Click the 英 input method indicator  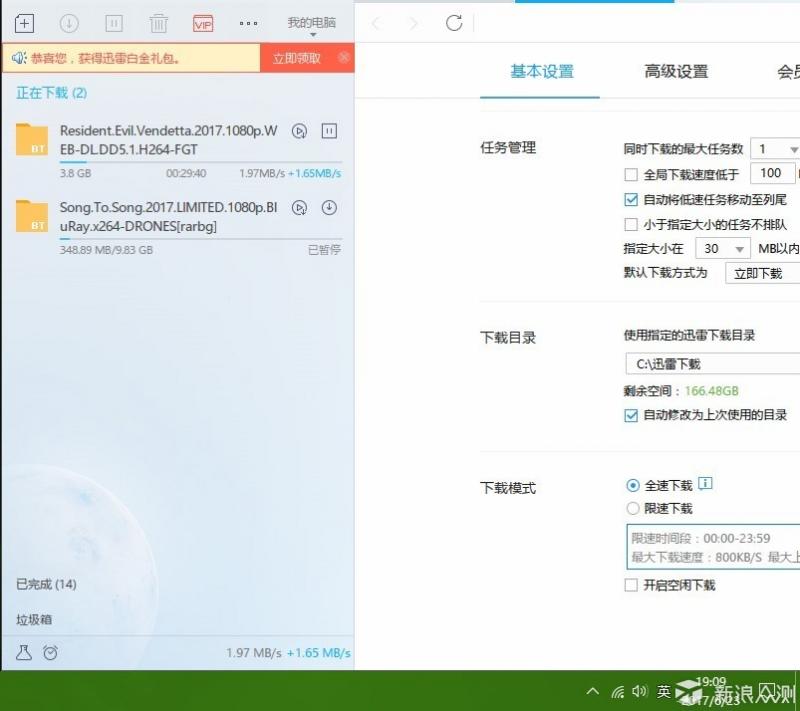pos(664,691)
